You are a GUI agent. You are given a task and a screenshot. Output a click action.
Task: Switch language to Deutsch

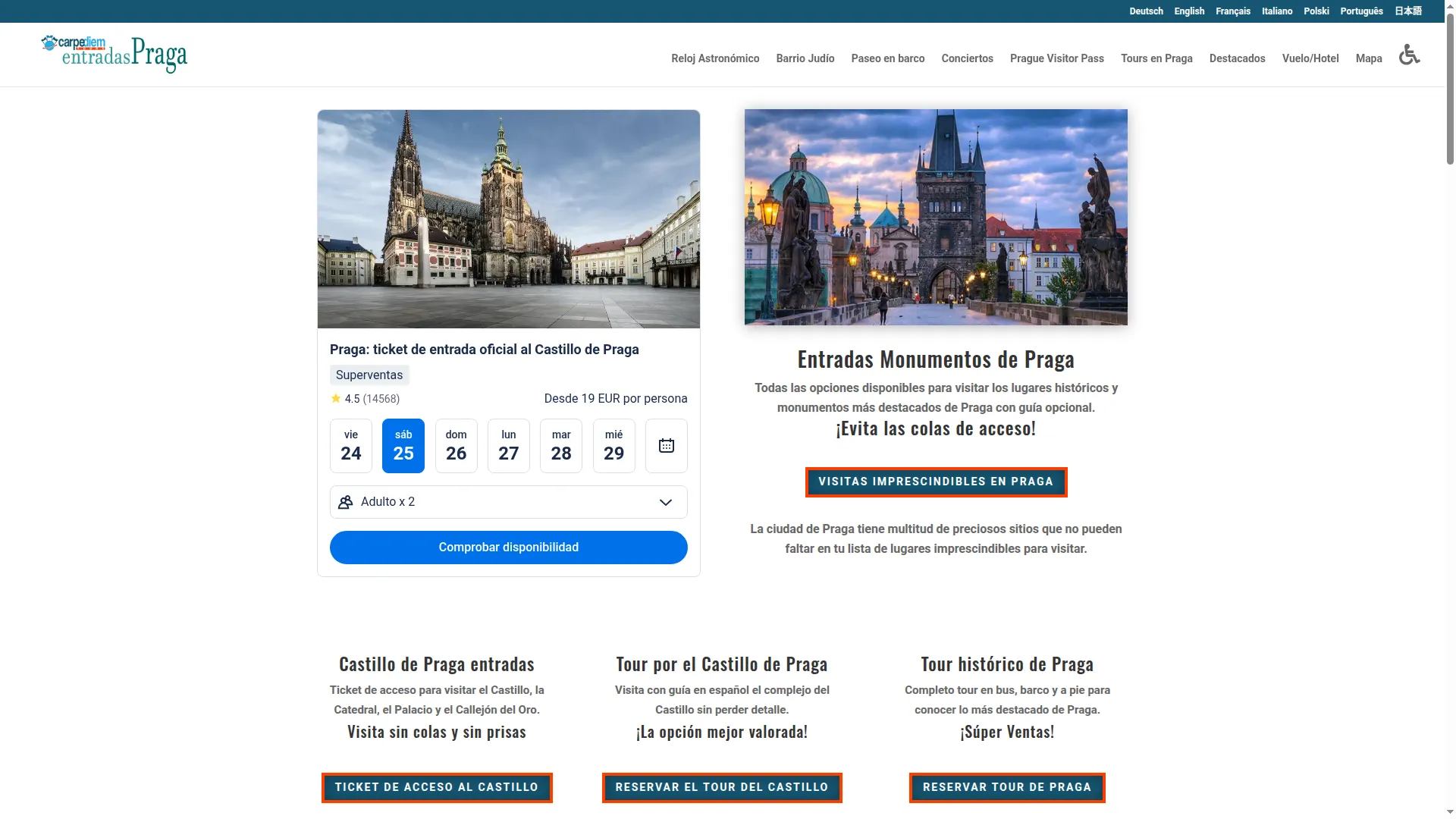pyautogui.click(x=1146, y=11)
